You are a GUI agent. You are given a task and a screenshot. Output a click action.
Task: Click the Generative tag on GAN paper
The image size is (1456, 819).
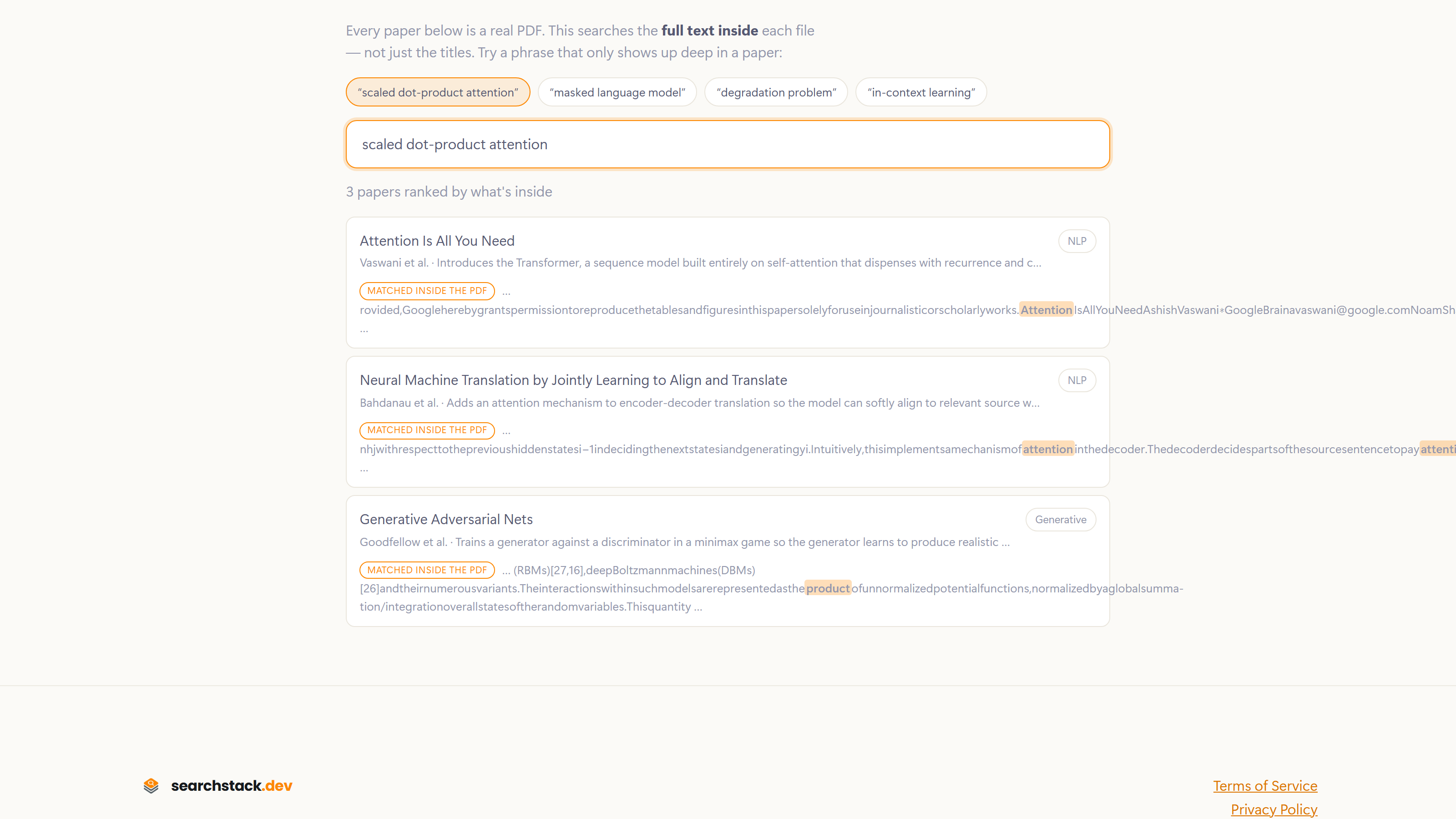point(1061,520)
